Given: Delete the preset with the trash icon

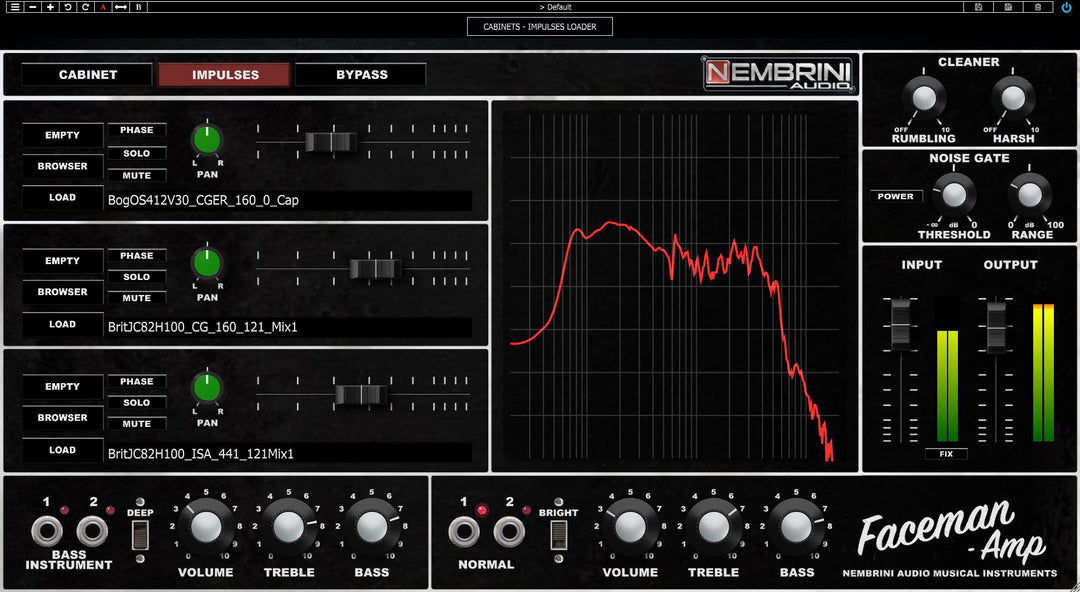Looking at the screenshot, I should pyautogui.click(x=1038, y=7).
